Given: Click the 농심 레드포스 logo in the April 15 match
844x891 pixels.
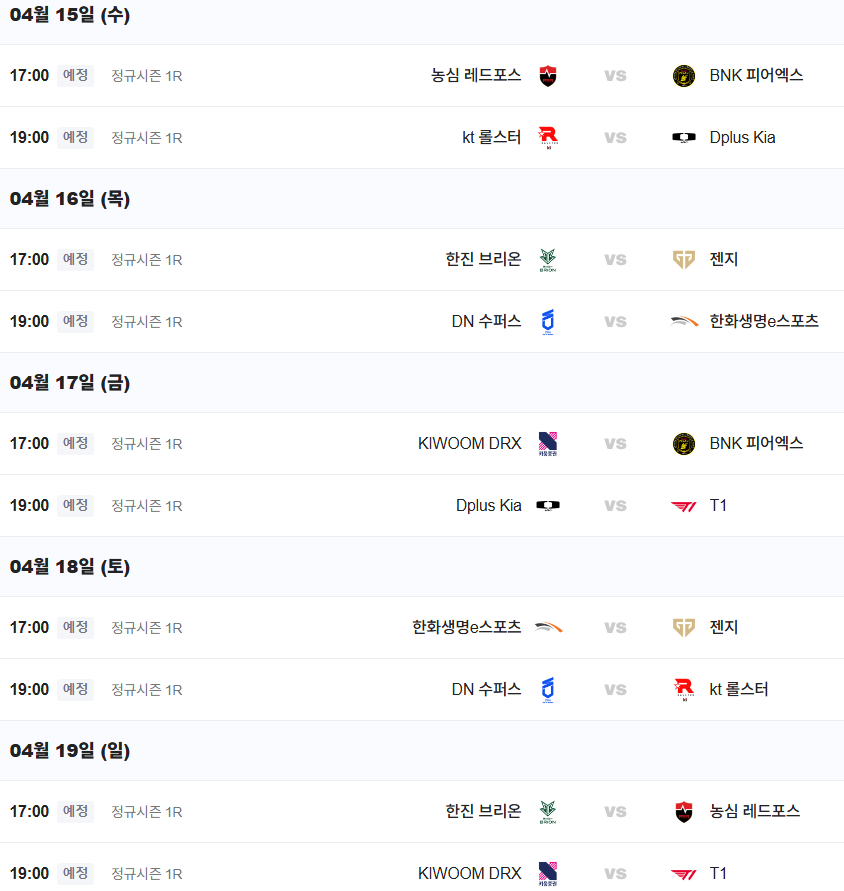Looking at the screenshot, I should click(547, 76).
